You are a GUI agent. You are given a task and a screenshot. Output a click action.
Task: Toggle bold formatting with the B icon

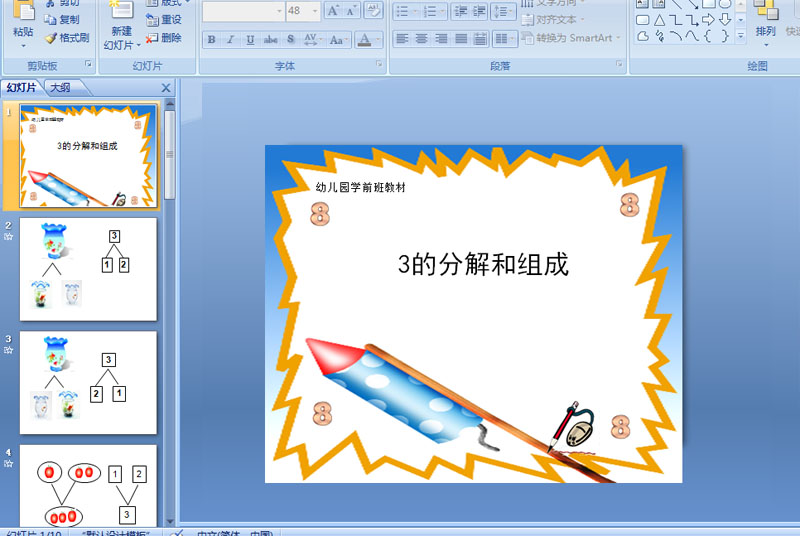(x=211, y=39)
